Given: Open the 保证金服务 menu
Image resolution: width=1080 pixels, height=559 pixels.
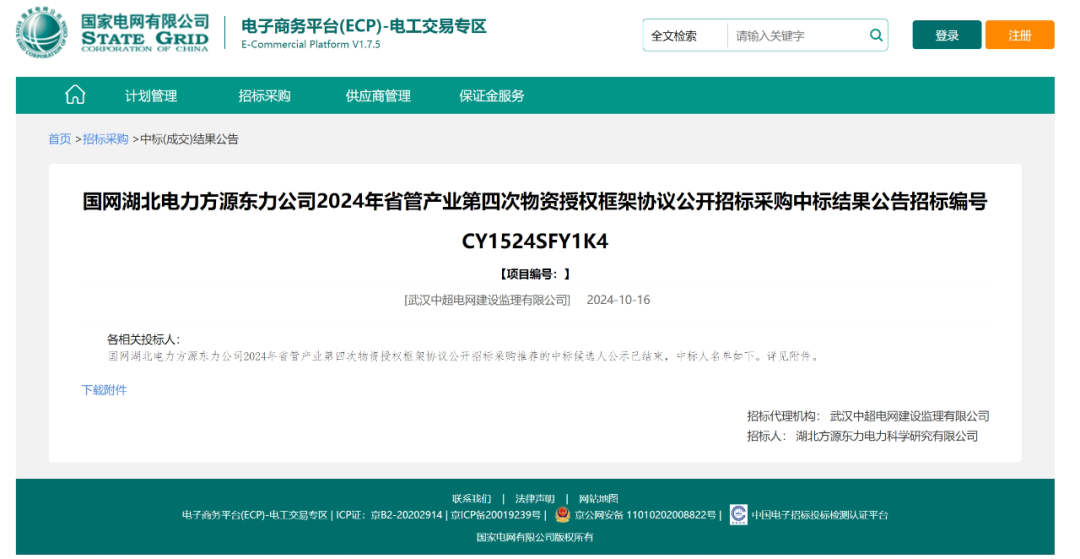Looking at the screenshot, I should click(492, 96).
